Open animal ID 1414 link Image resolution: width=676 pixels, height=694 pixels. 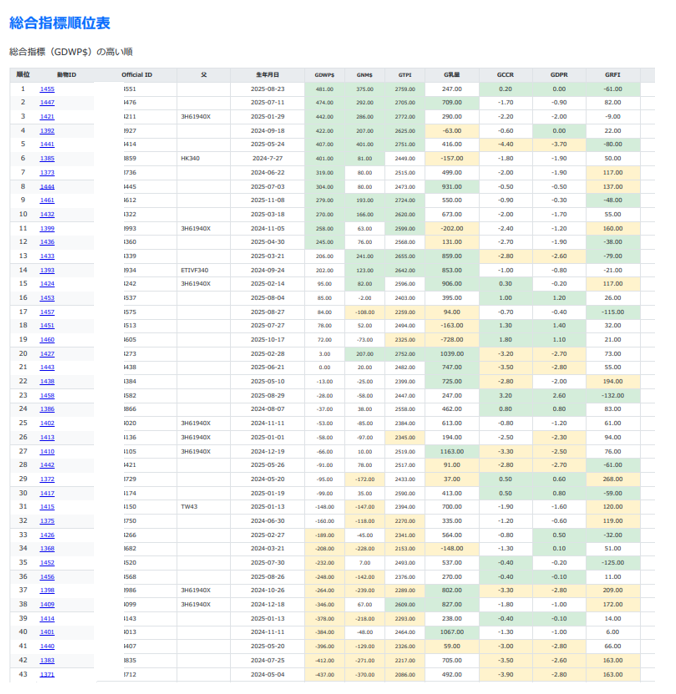[47, 619]
